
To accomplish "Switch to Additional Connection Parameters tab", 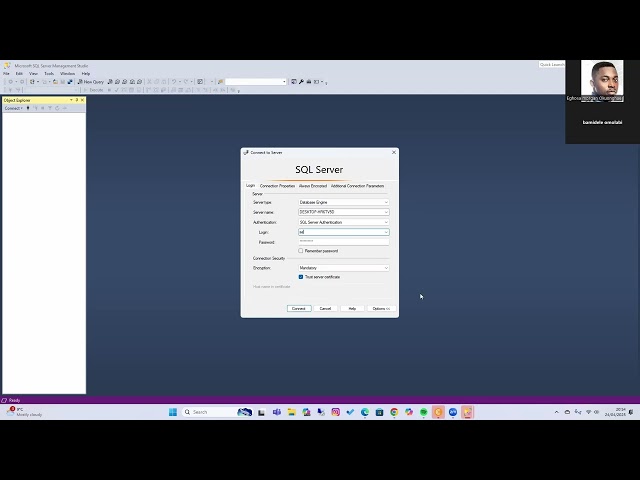I will click(357, 186).
